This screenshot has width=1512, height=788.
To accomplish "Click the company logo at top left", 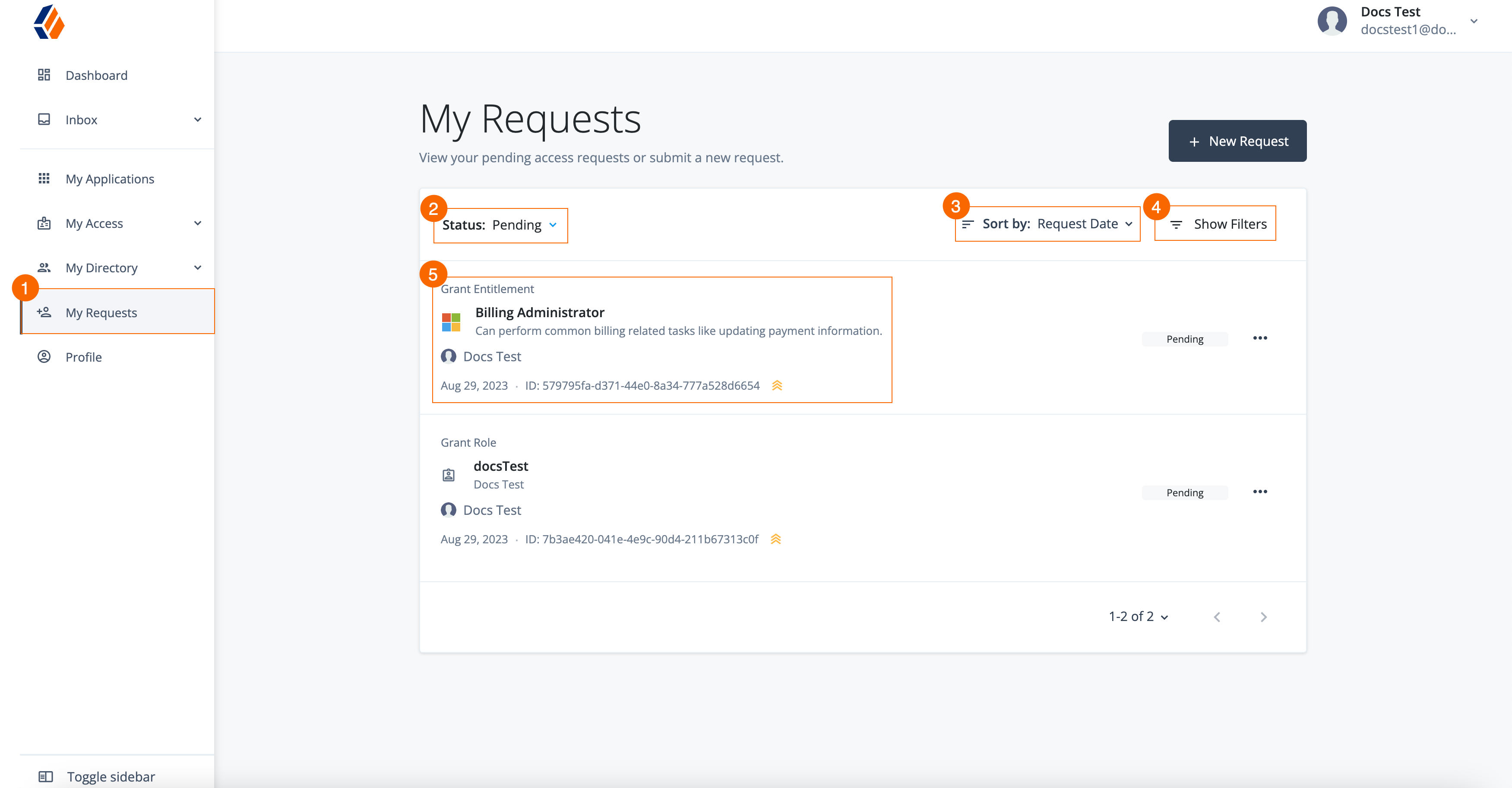I will point(49,22).
